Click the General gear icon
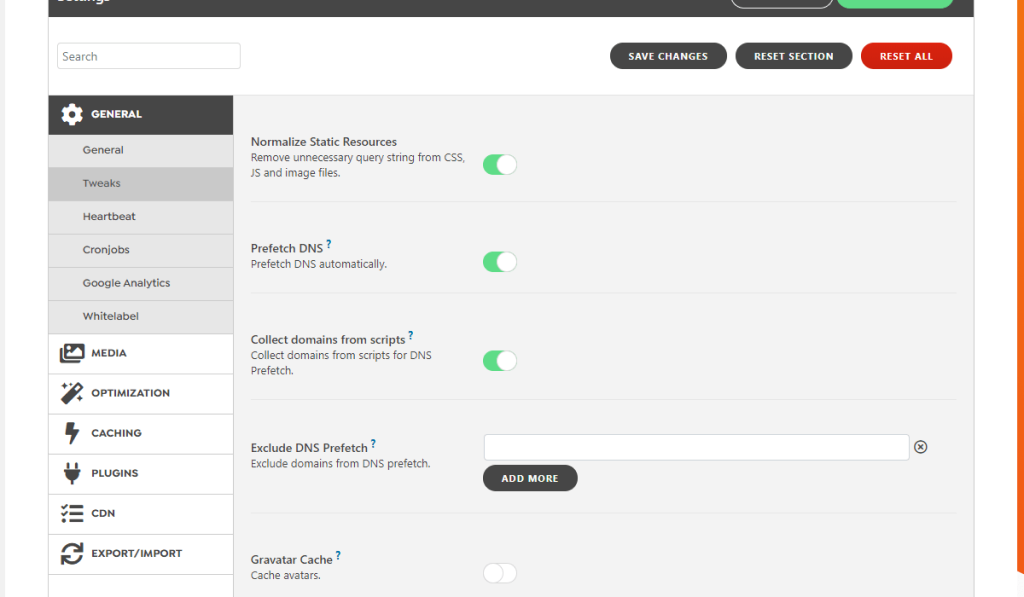 pos(72,114)
